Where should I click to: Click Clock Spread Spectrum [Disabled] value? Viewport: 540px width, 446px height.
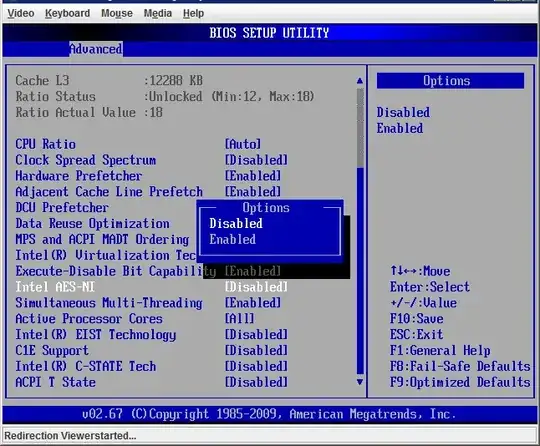[256, 160]
